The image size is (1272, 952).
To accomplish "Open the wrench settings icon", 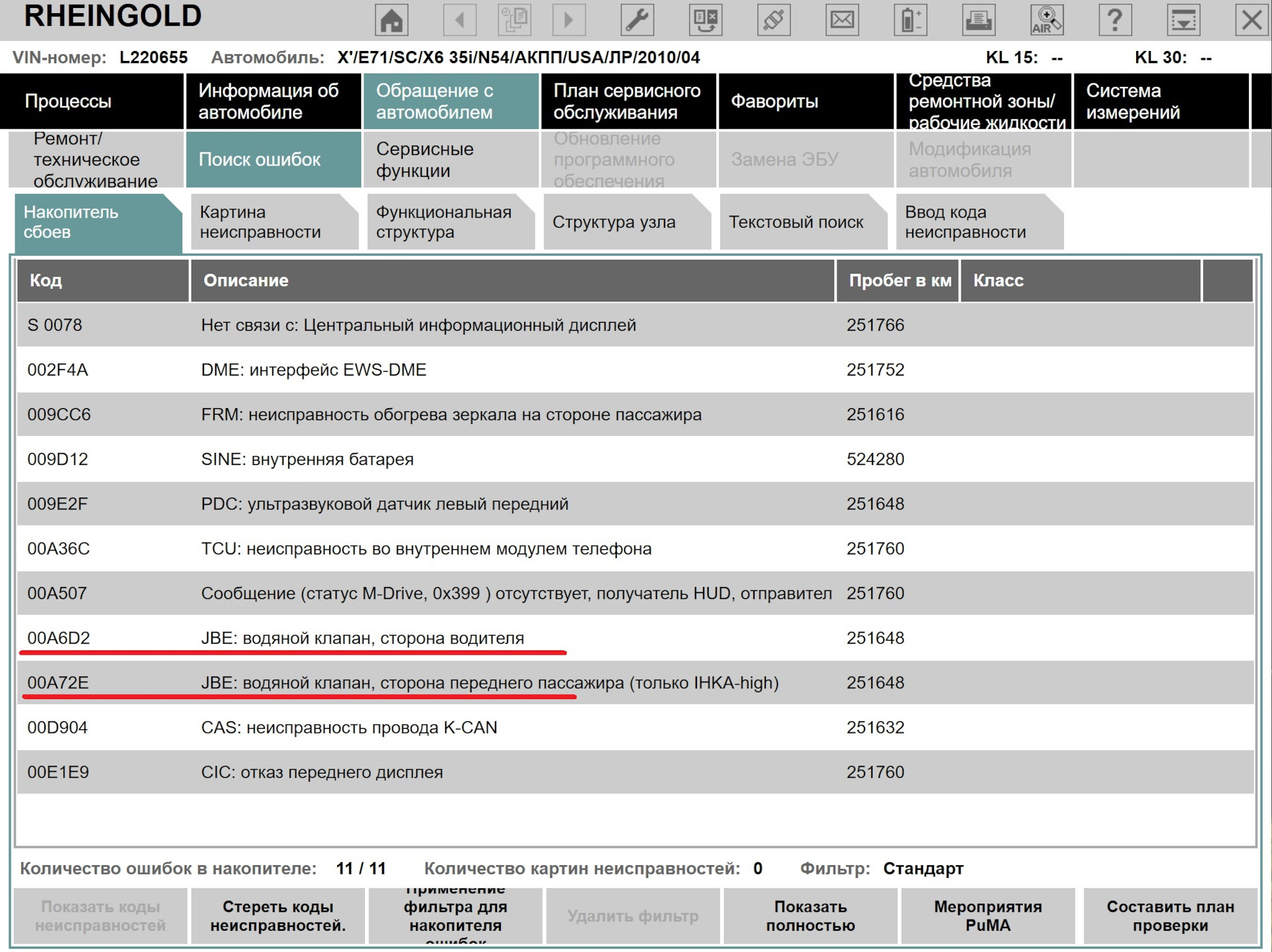I will pyautogui.click(x=637, y=20).
